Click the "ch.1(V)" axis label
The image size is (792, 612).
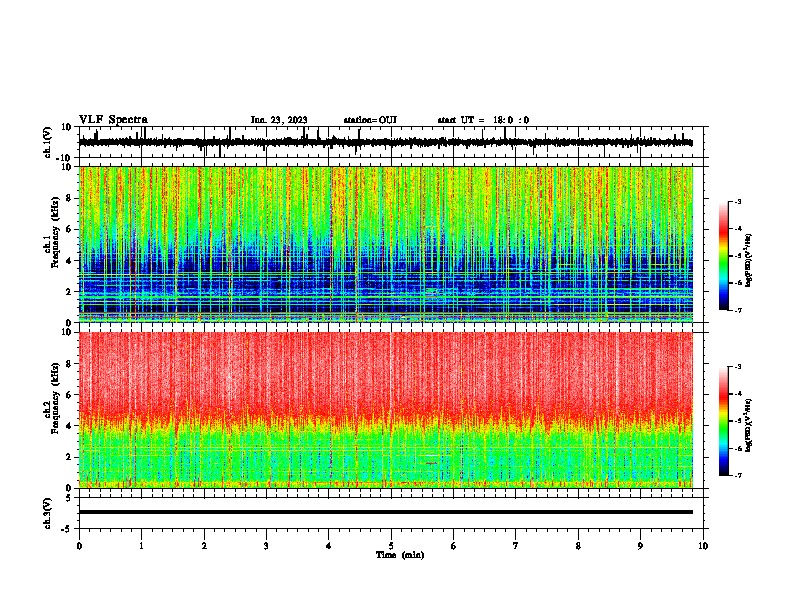[47, 142]
